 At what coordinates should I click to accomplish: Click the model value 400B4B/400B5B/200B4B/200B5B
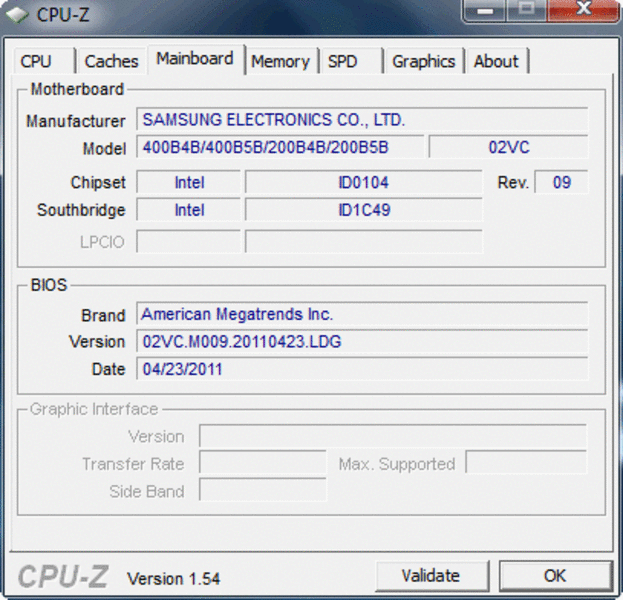(x=280, y=147)
